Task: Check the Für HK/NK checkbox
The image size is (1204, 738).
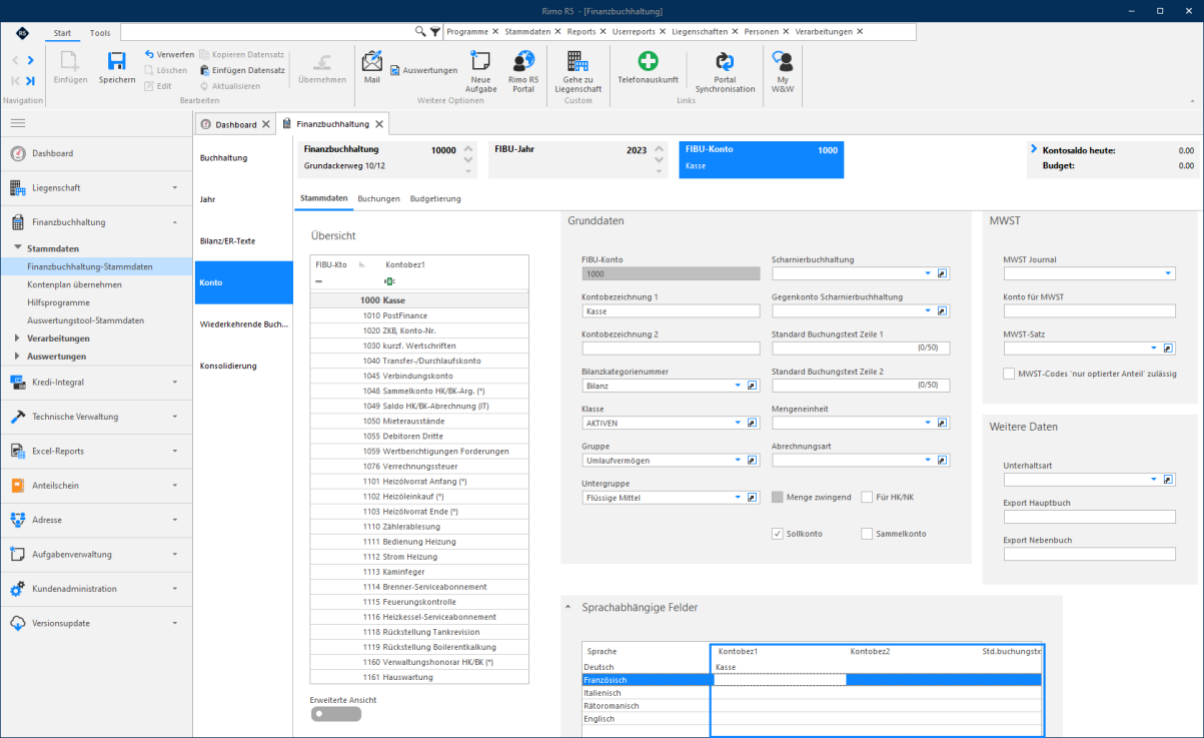Action: [x=867, y=497]
